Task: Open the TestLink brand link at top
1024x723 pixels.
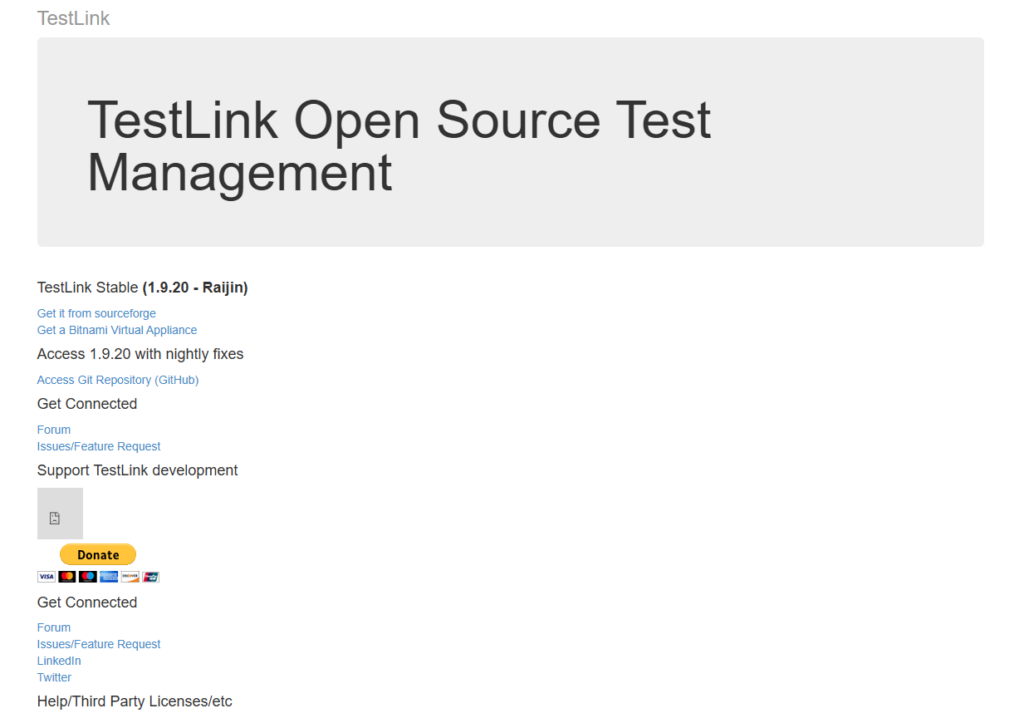Action: click(73, 18)
